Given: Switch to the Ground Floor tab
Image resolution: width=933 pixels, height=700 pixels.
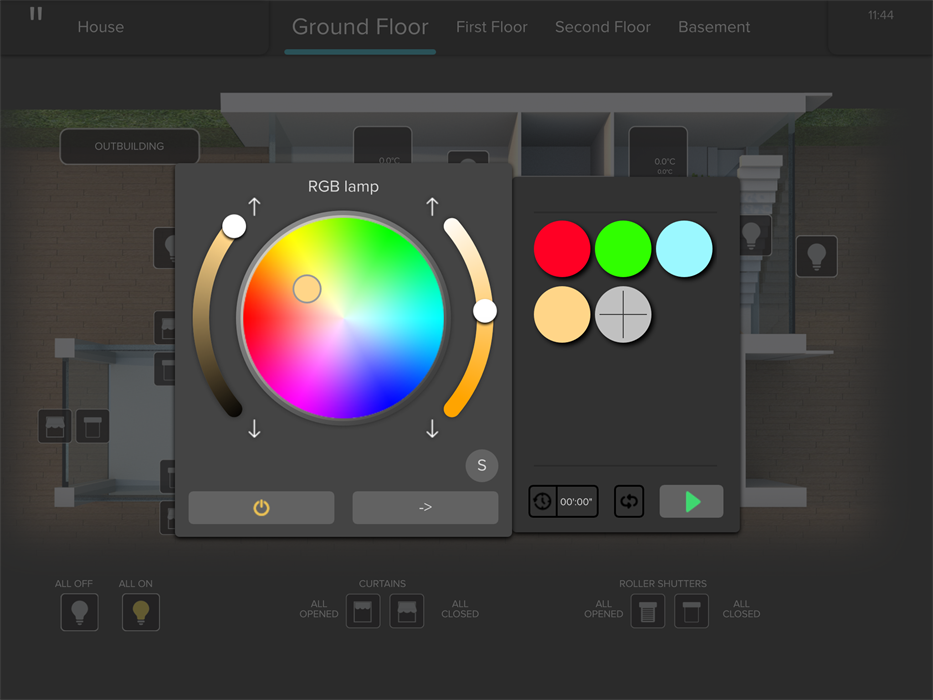Looking at the screenshot, I should point(360,27).
